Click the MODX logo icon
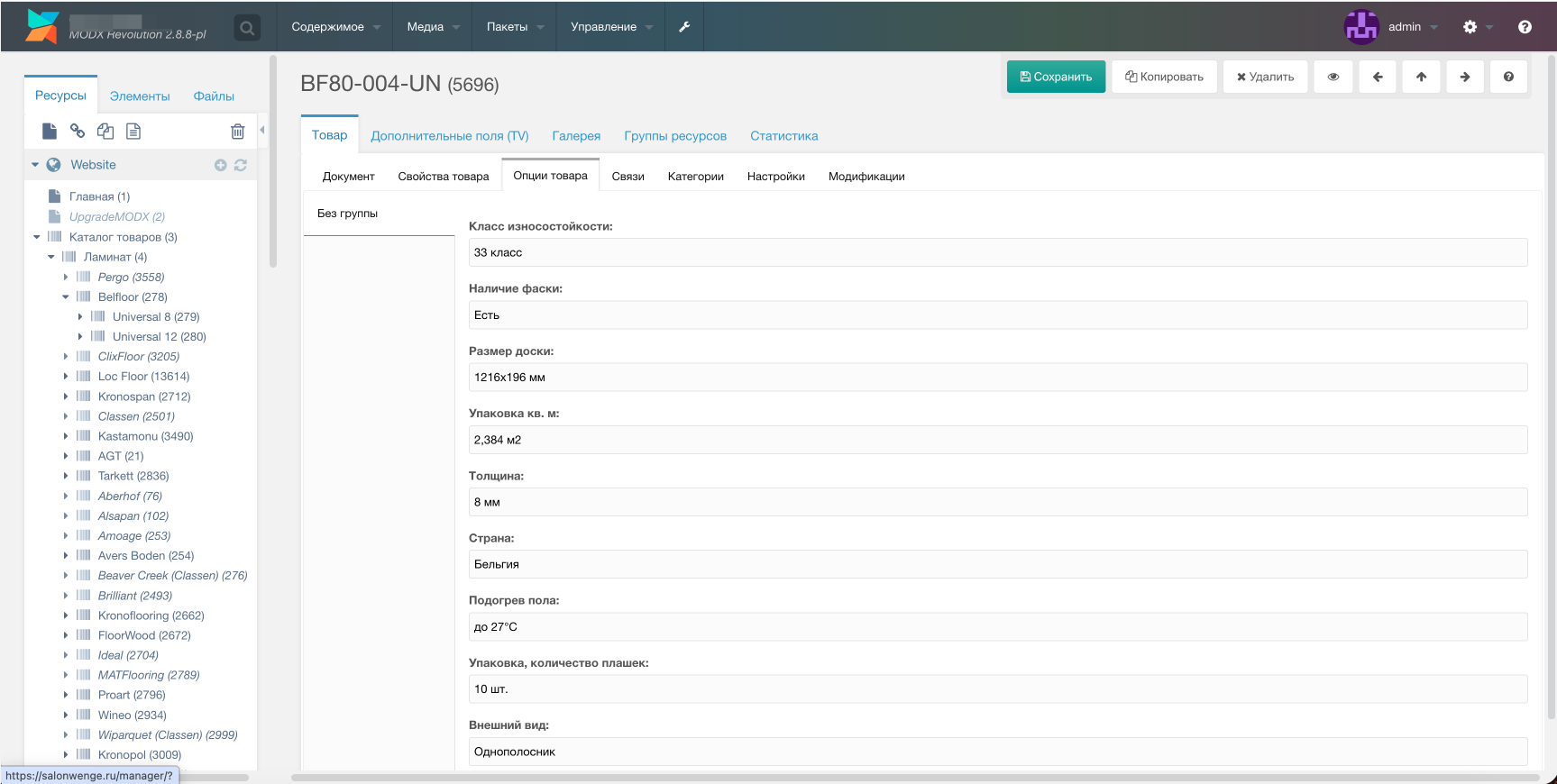 41,26
